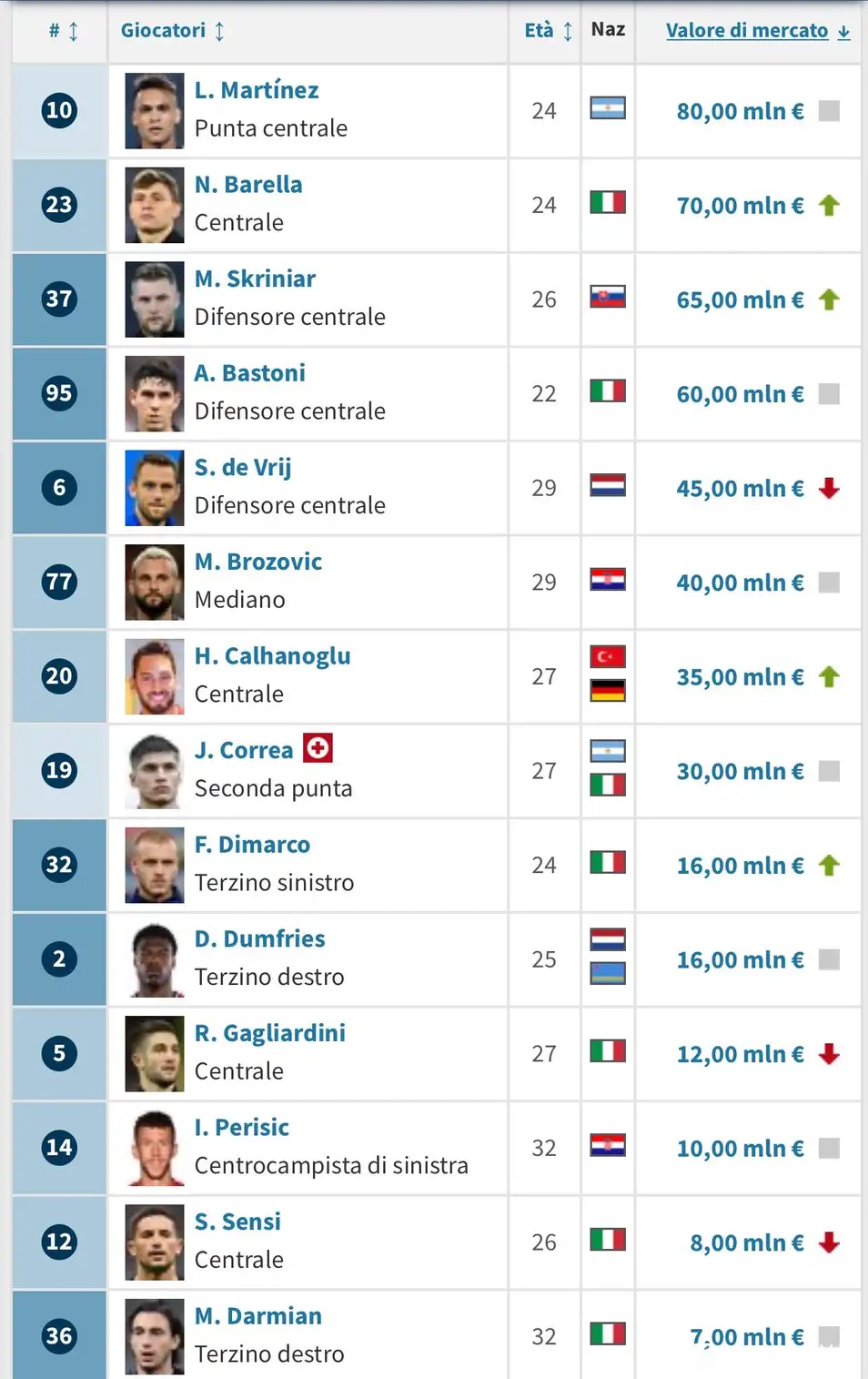Click the grey unchanged indicator beside Bastoni's value

pos(828,394)
